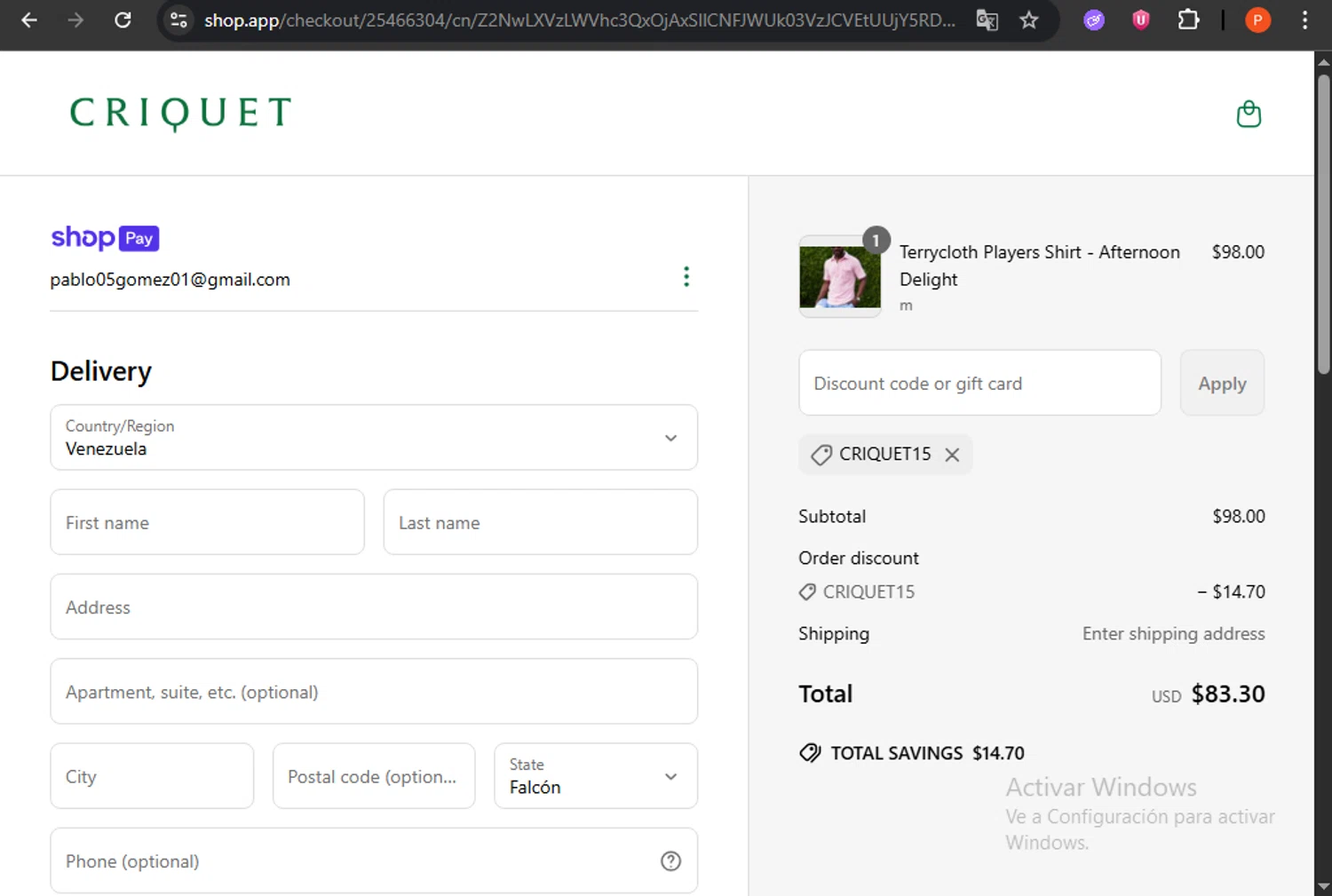The width and height of the screenshot is (1332, 896).
Task: Open the browser profile avatar P
Action: (1257, 20)
